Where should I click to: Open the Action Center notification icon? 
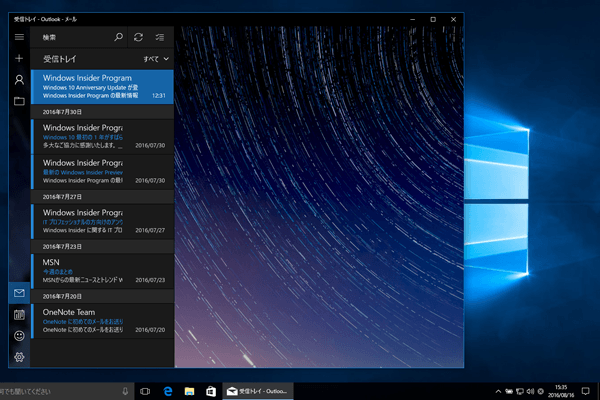pos(585,391)
